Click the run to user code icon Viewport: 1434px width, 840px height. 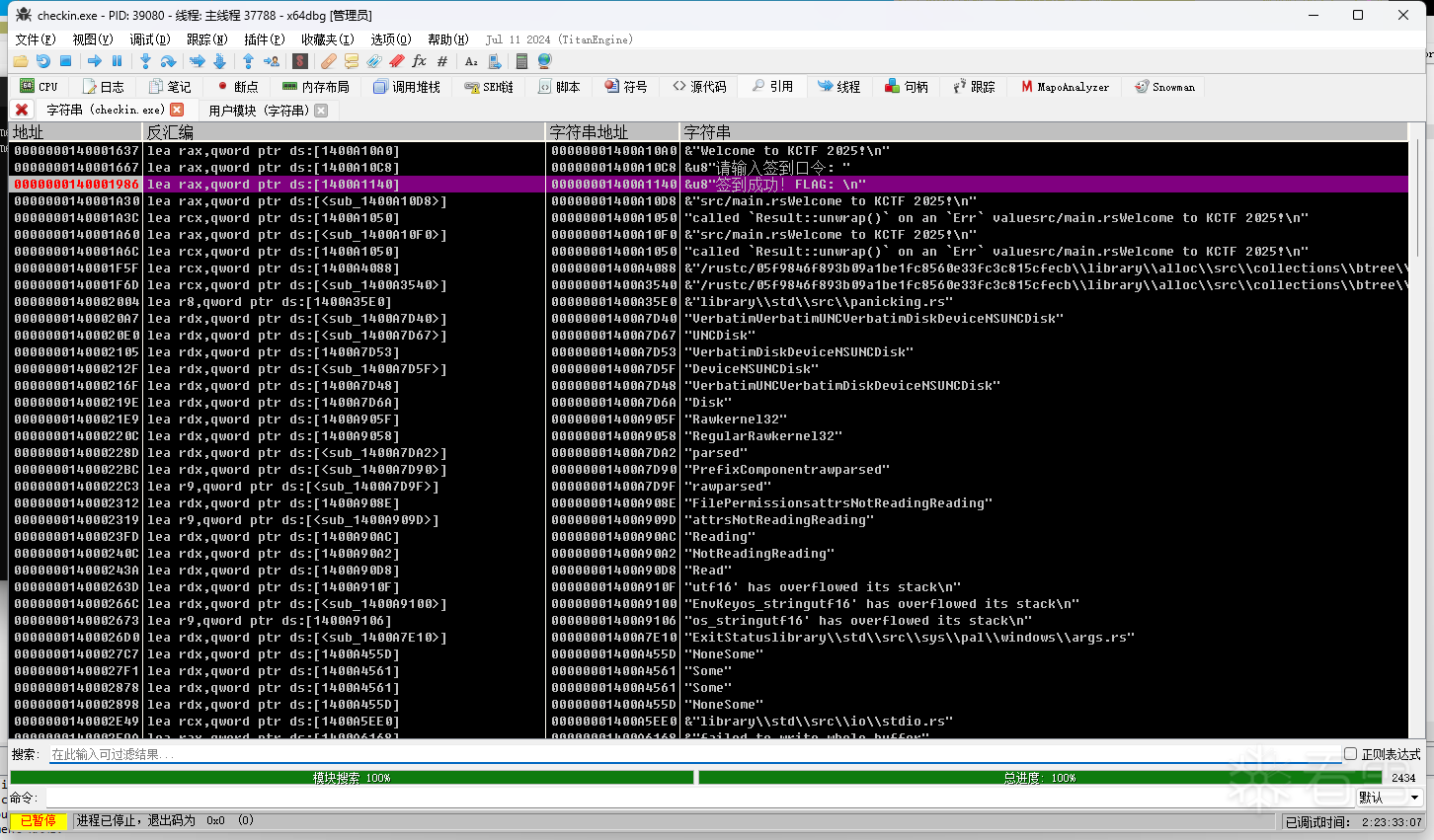(x=271, y=61)
